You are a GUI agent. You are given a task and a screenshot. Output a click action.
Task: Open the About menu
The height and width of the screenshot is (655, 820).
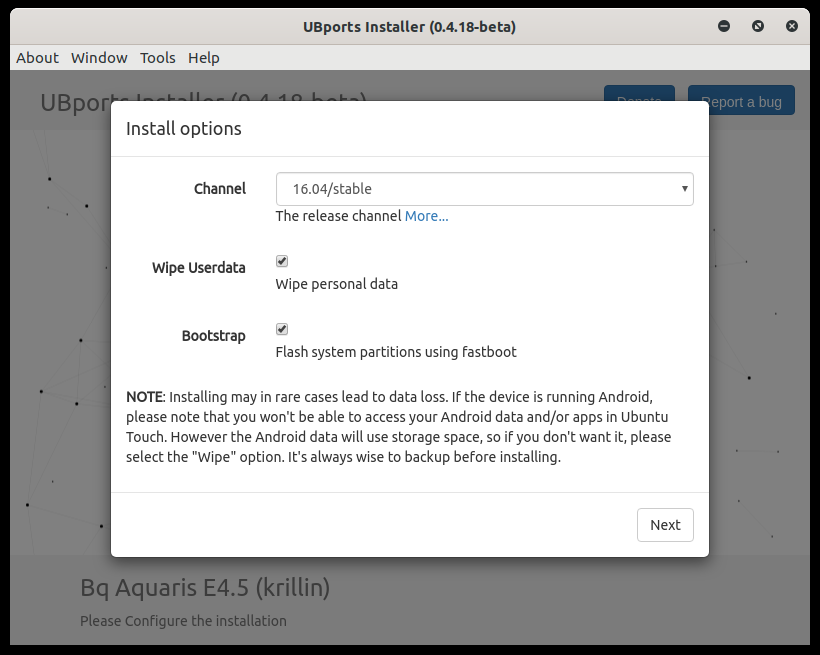click(x=37, y=58)
